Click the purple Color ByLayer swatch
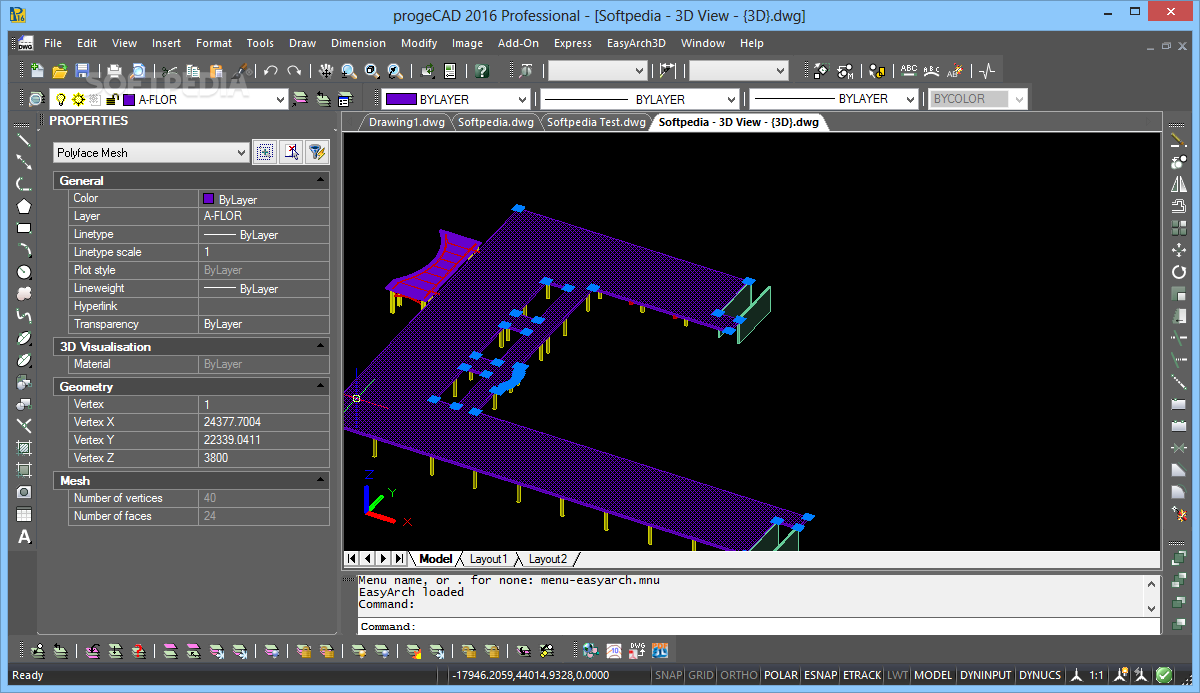This screenshot has width=1200, height=693. click(x=209, y=199)
